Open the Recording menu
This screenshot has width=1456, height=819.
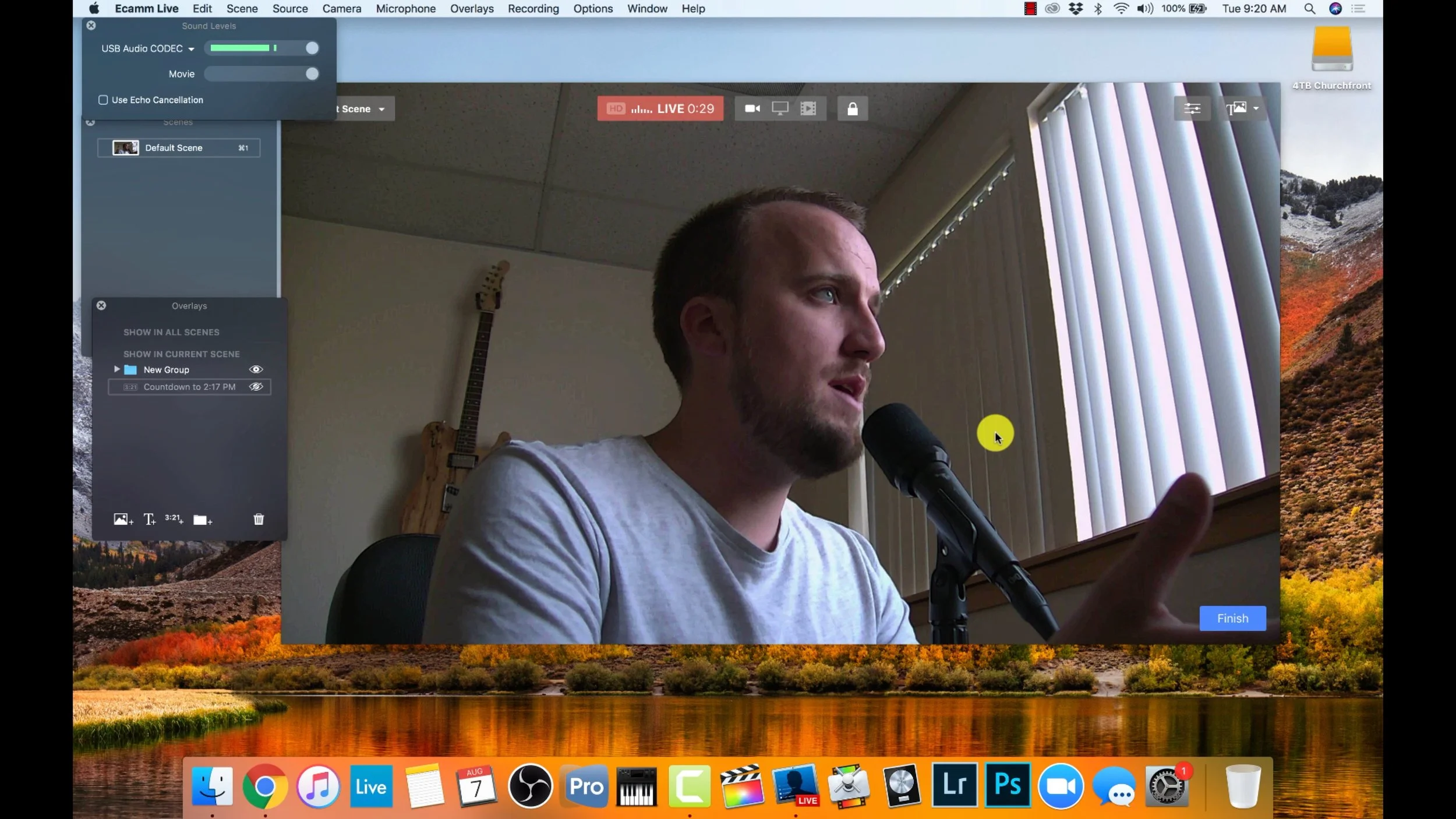point(533,9)
